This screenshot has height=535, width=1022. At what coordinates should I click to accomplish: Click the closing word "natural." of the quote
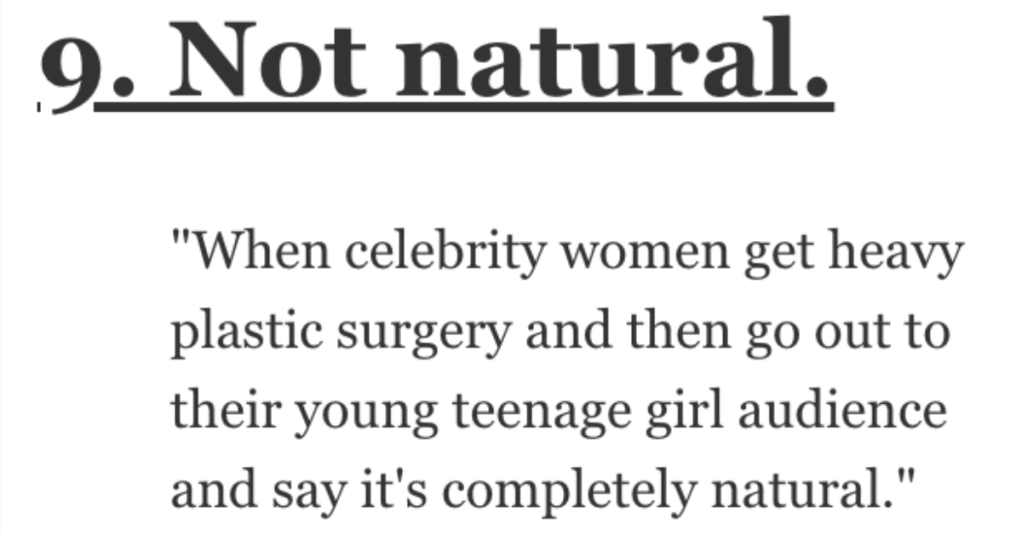click(803, 489)
